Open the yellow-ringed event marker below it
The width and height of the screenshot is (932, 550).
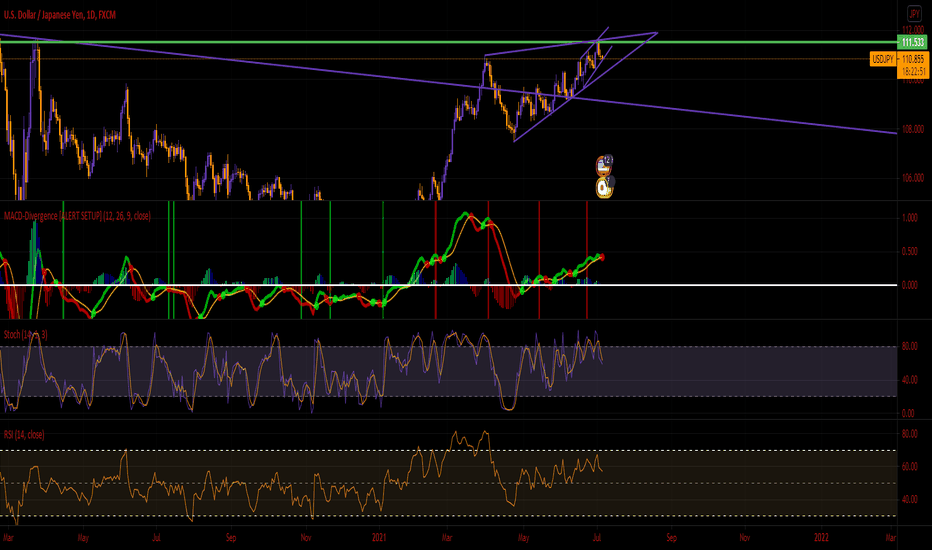point(604,187)
